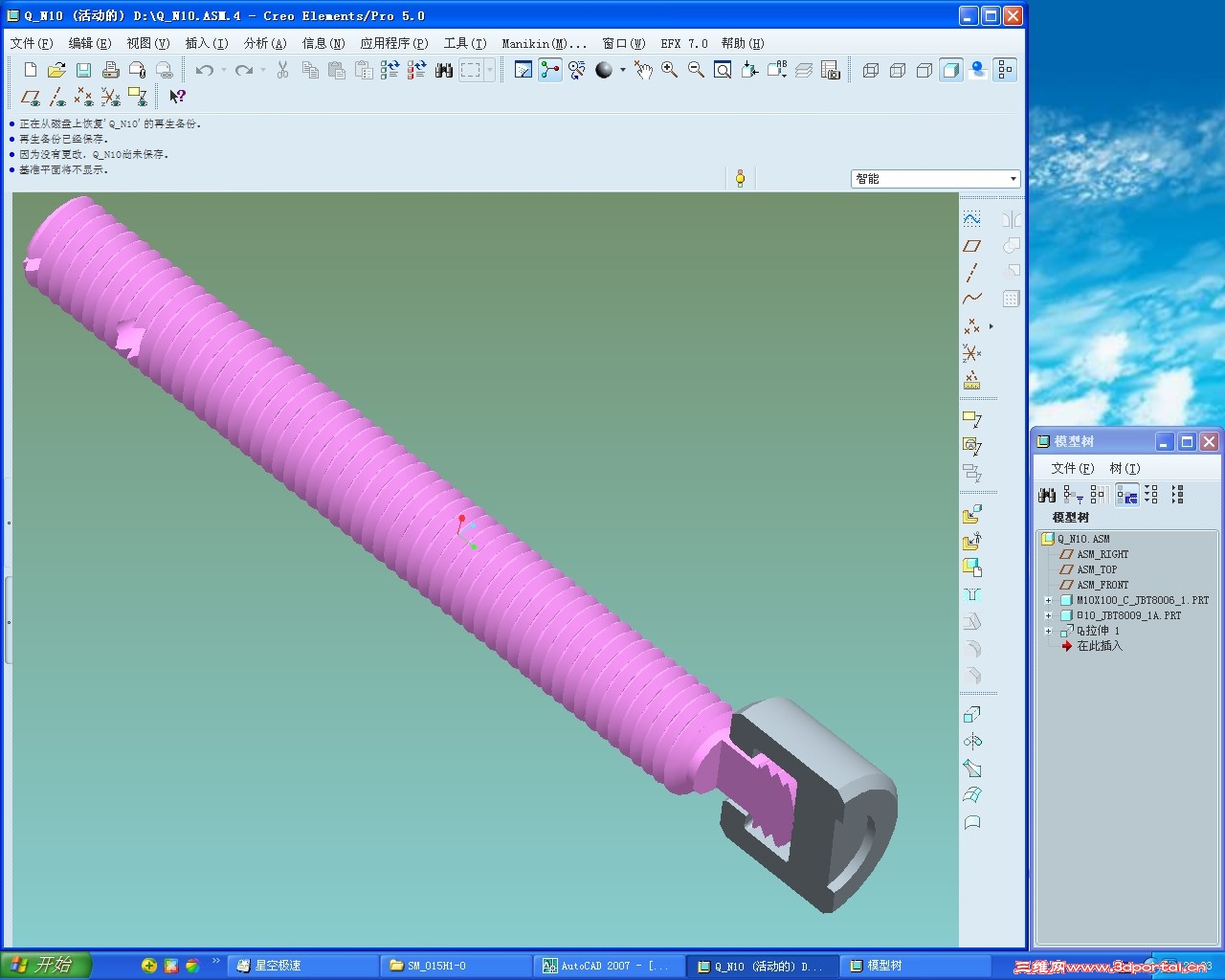
Task: Toggle wireframe display mode
Action: click(x=870, y=70)
